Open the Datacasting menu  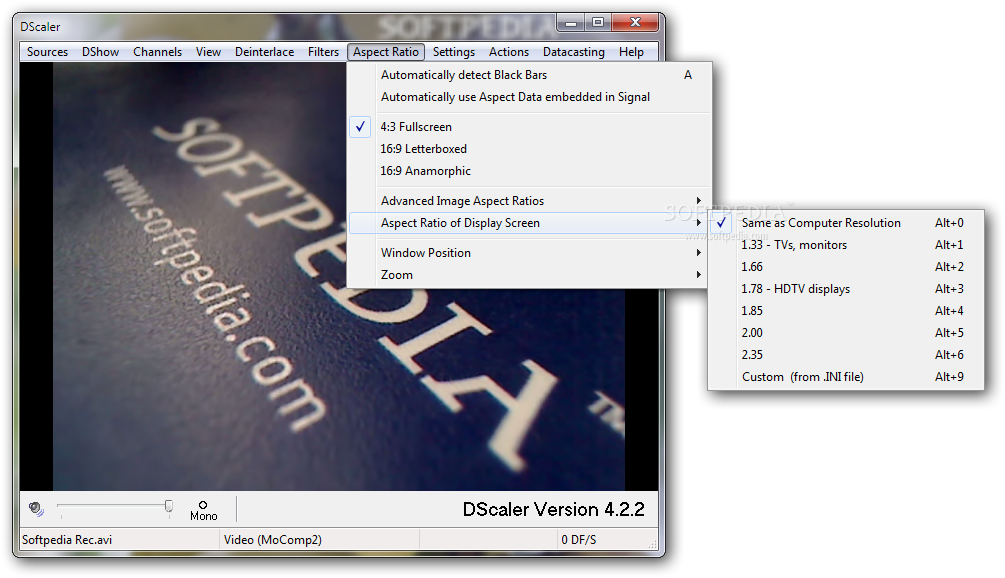click(574, 52)
